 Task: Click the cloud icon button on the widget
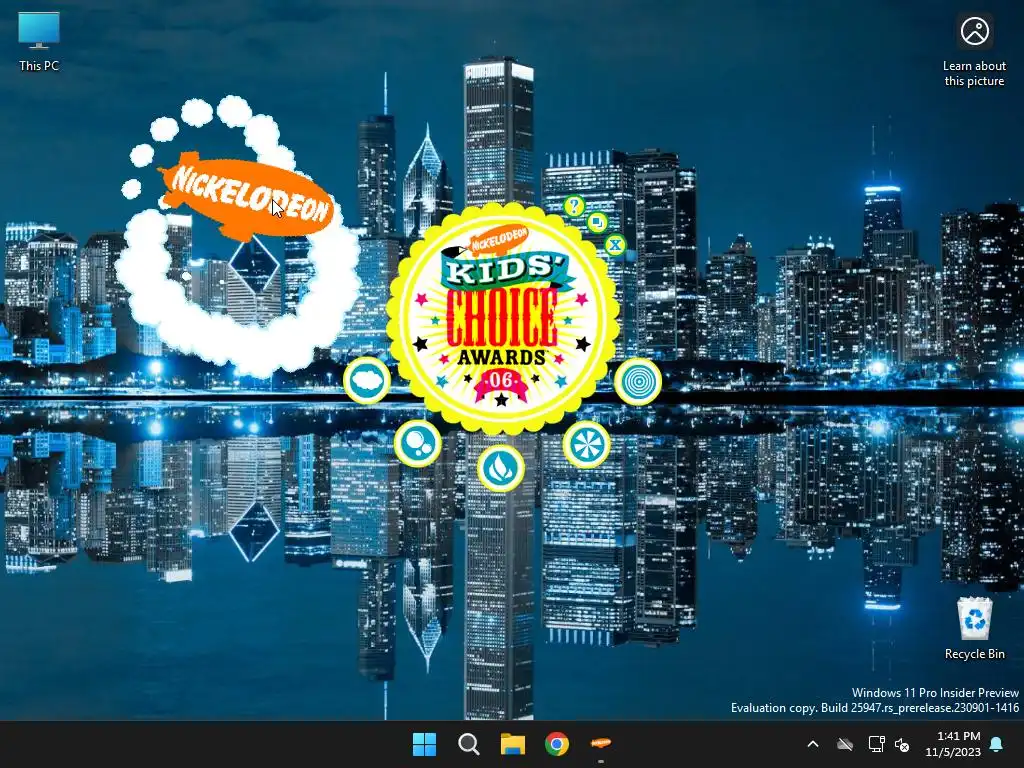(367, 381)
